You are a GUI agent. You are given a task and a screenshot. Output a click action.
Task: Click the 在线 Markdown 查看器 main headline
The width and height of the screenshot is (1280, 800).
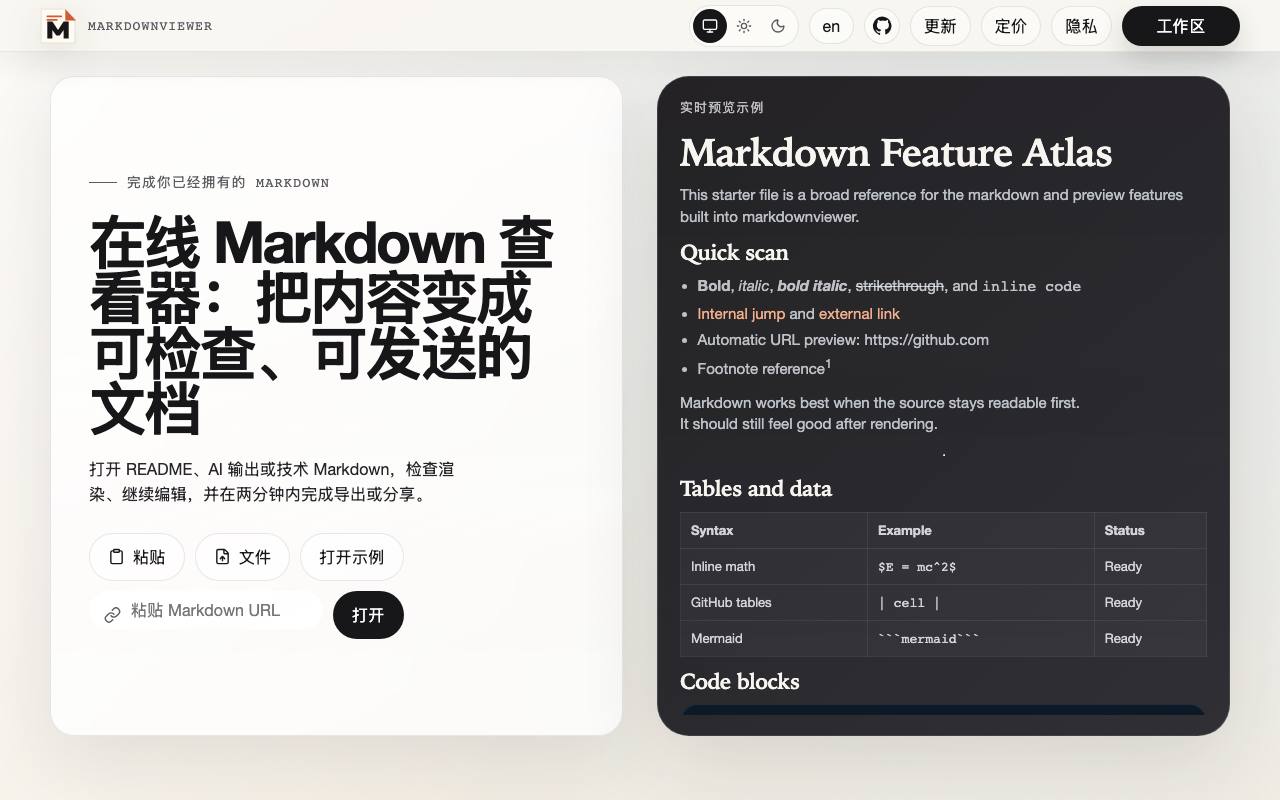click(321, 325)
